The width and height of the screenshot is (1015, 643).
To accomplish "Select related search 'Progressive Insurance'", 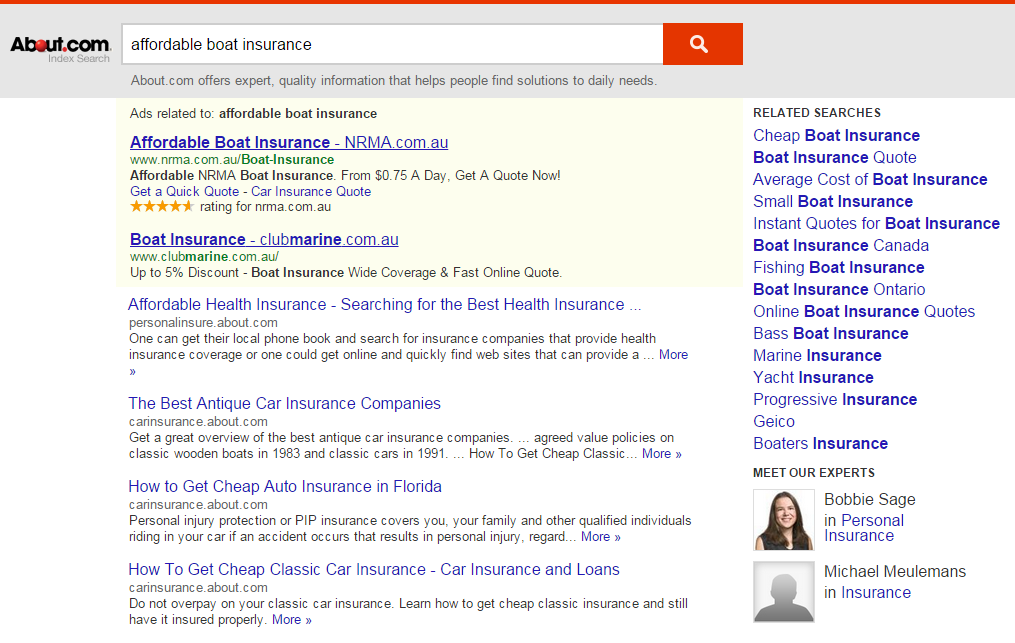I will pyautogui.click(x=835, y=400).
